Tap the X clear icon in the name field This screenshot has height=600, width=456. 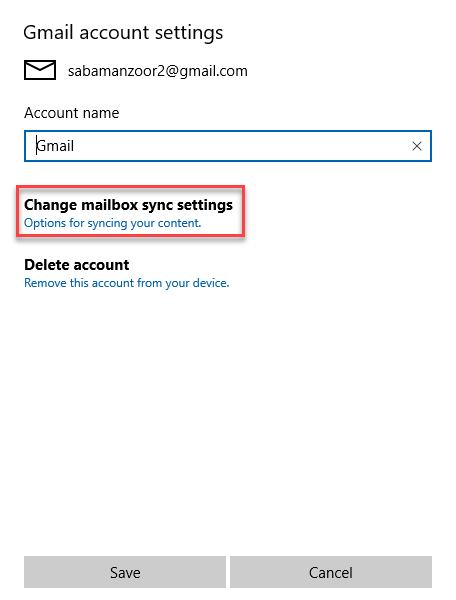[x=417, y=146]
